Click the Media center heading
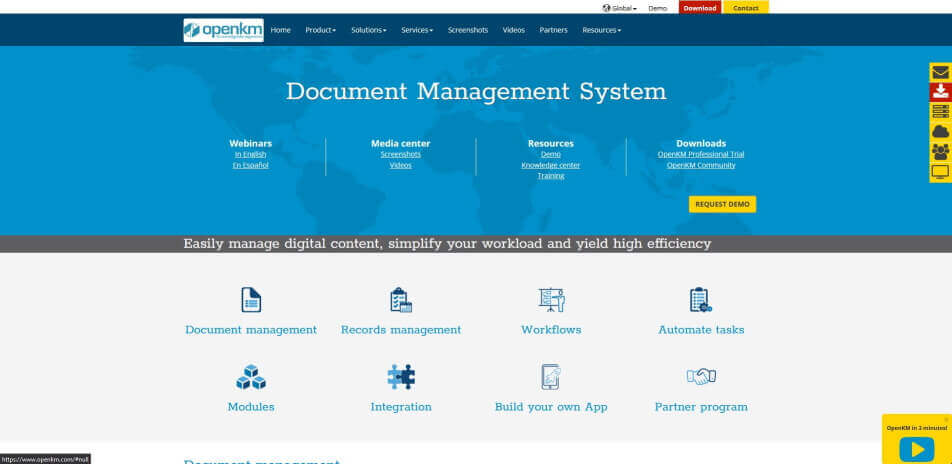The width and height of the screenshot is (952, 464). (401, 143)
